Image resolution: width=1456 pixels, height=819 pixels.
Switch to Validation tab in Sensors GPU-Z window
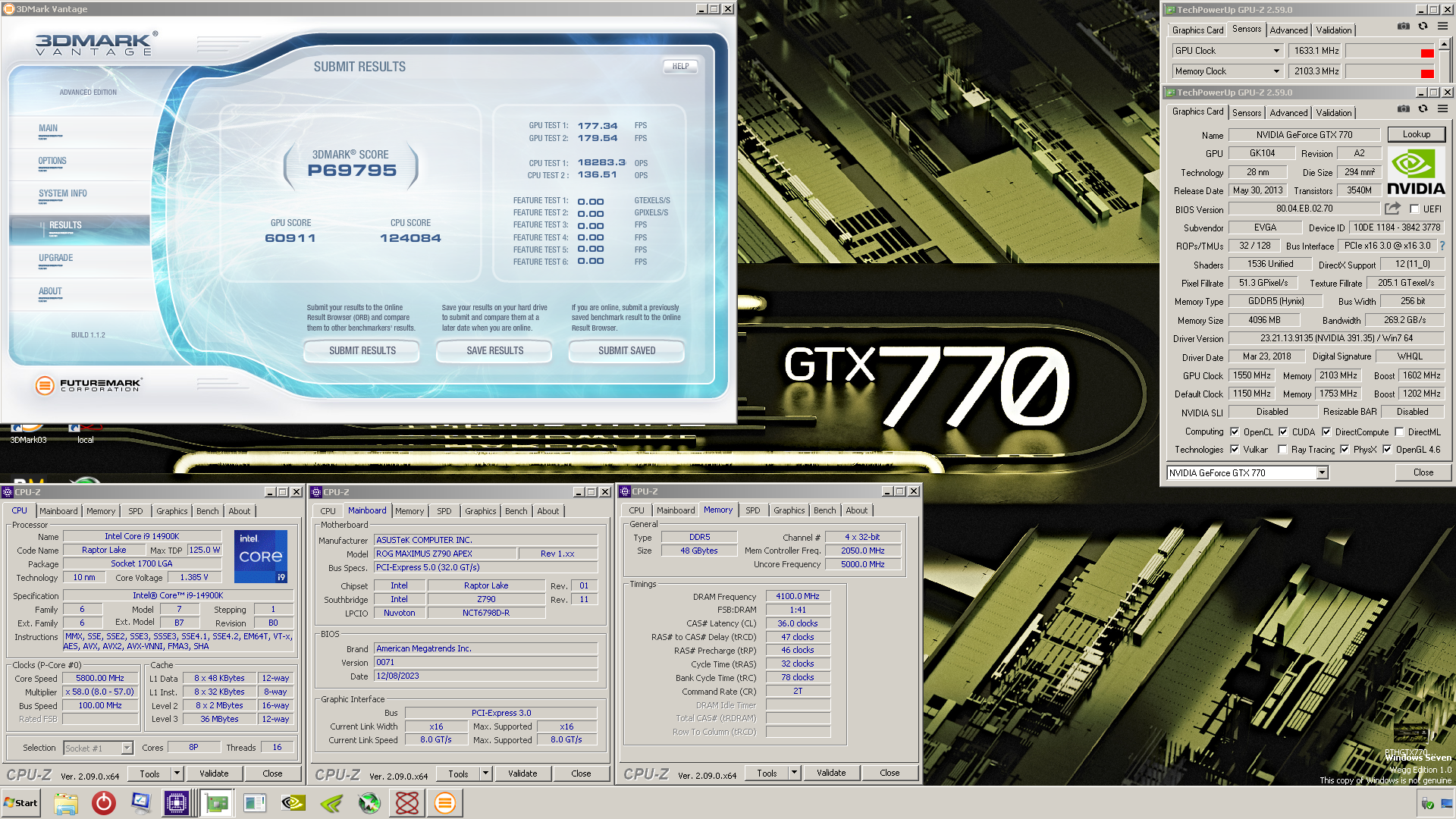coord(1333,30)
